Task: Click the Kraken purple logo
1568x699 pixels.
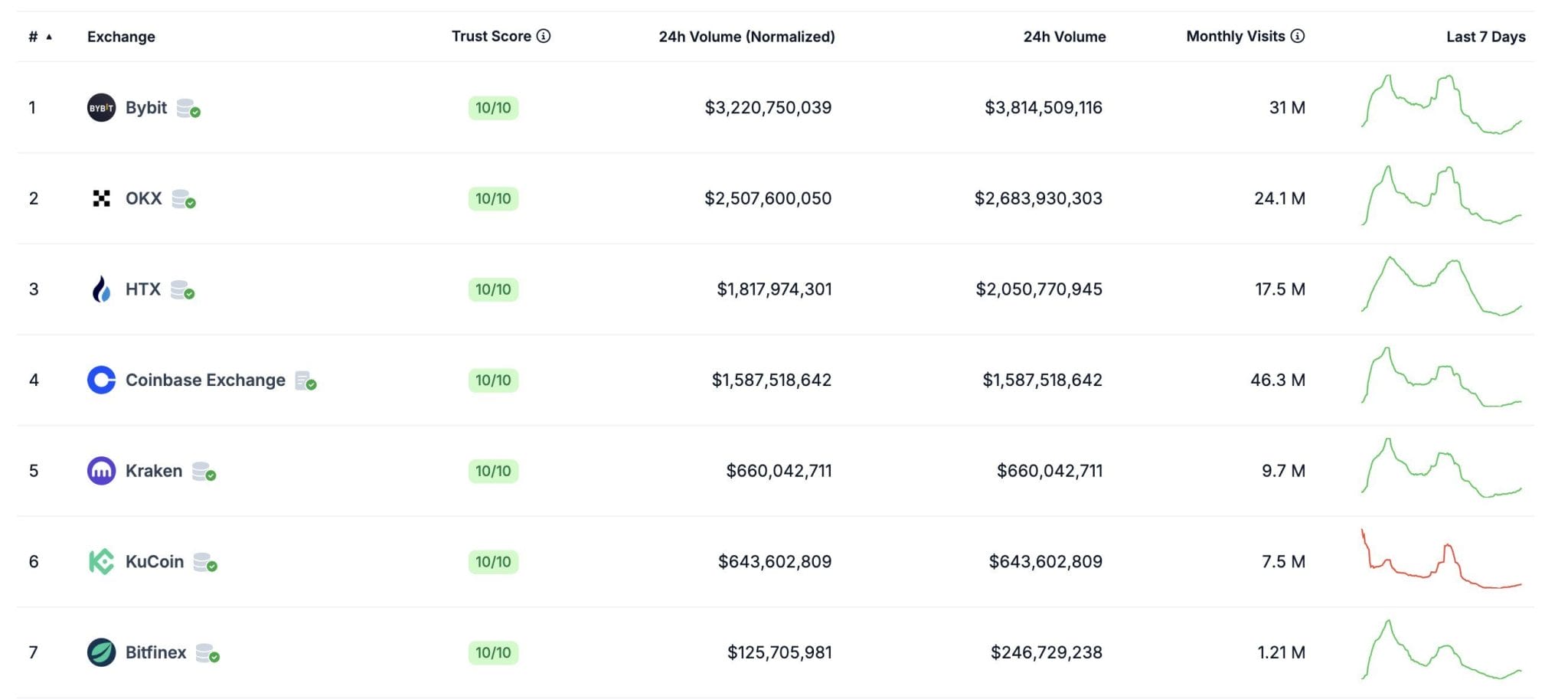Action: pos(101,471)
